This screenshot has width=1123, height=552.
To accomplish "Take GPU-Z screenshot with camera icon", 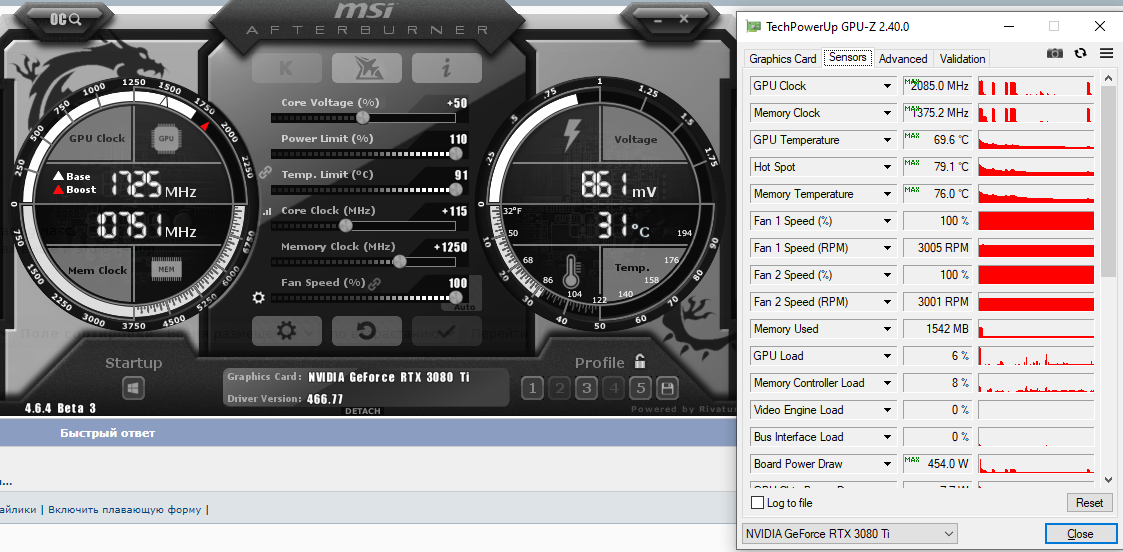I will (1054, 53).
